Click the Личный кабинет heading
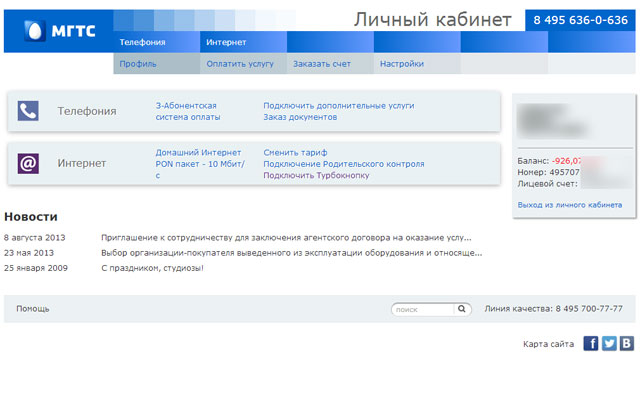This screenshot has width=640, height=411. 432,20
